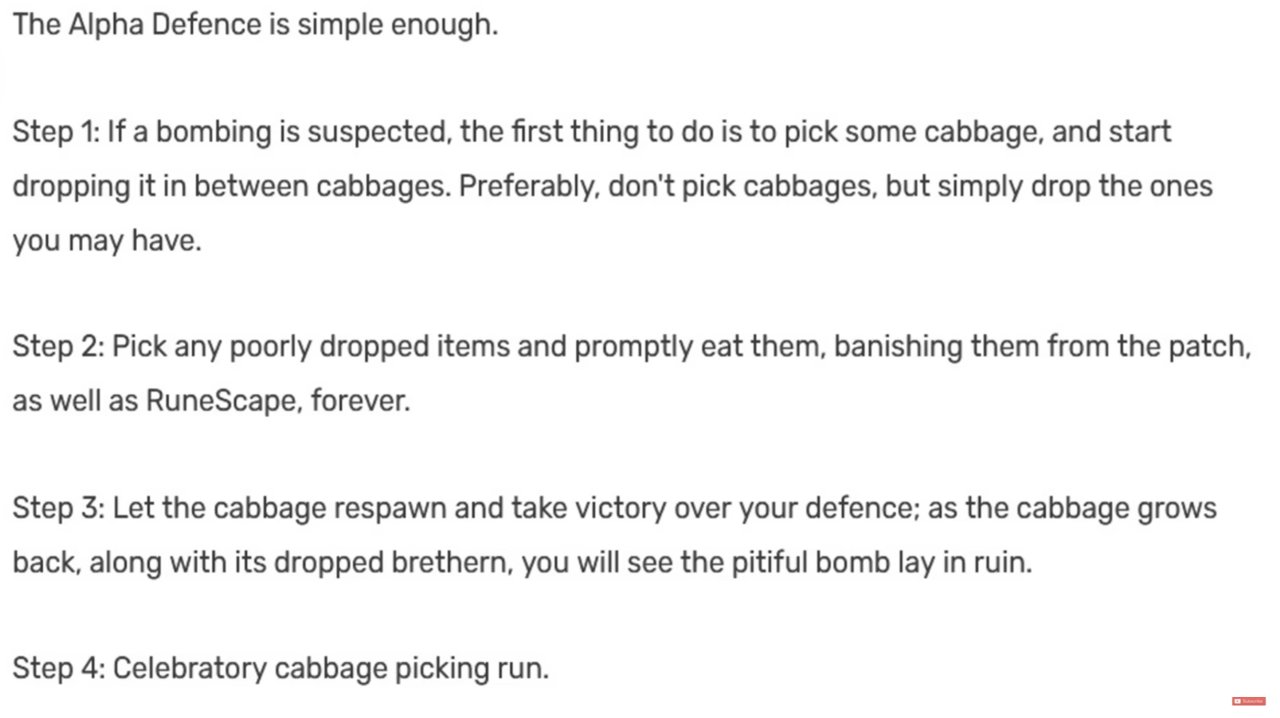The image size is (1280, 718).
Task: Click the "Step 3:" label text
Action: [57, 508]
